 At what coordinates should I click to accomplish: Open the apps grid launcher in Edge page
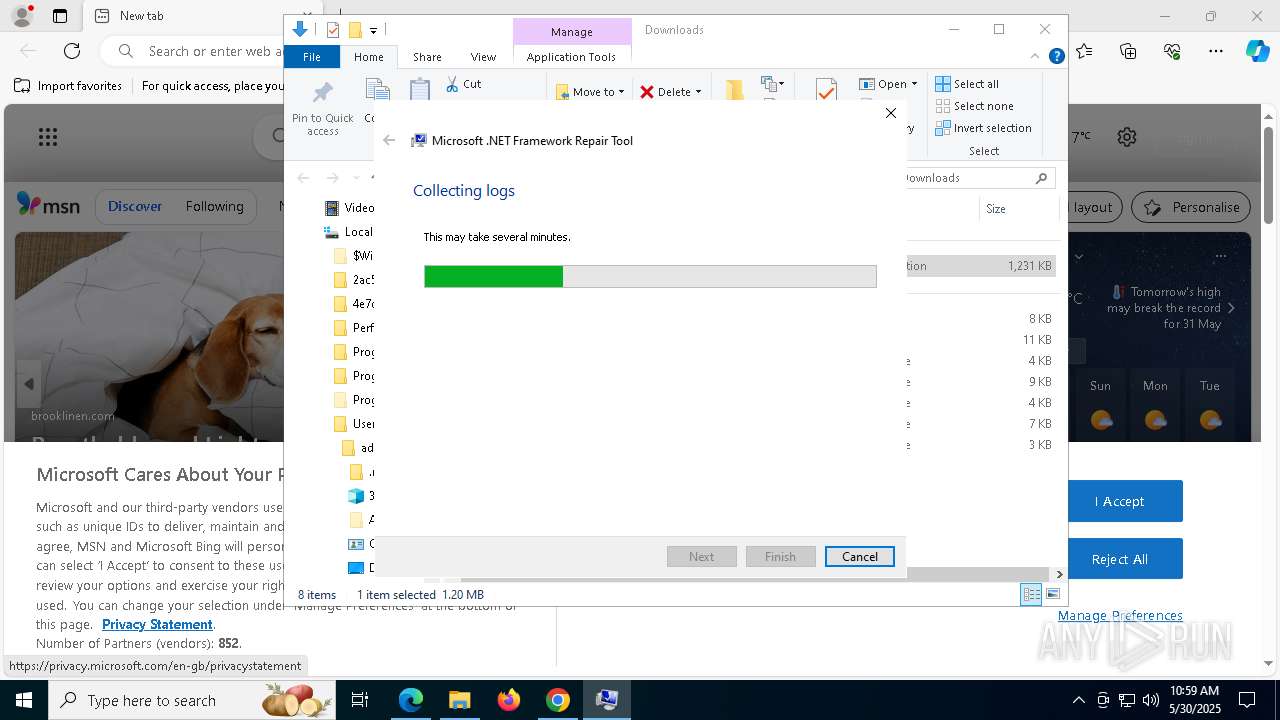click(x=47, y=137)
